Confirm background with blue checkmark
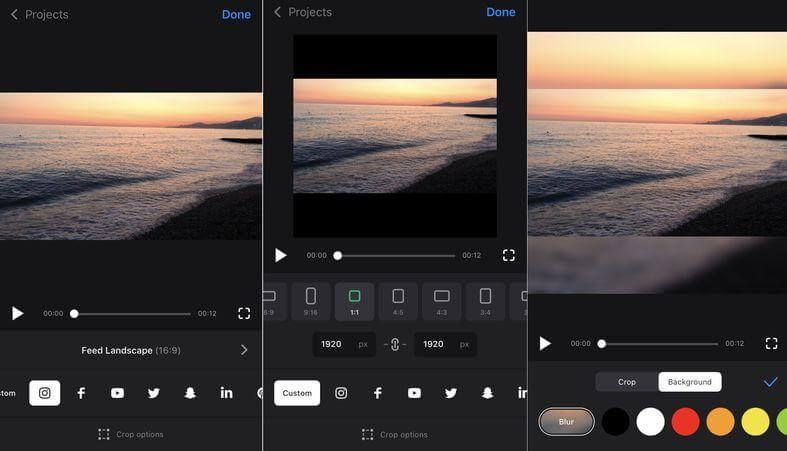The width and height of the screenshot is (787, 451). 770,382
